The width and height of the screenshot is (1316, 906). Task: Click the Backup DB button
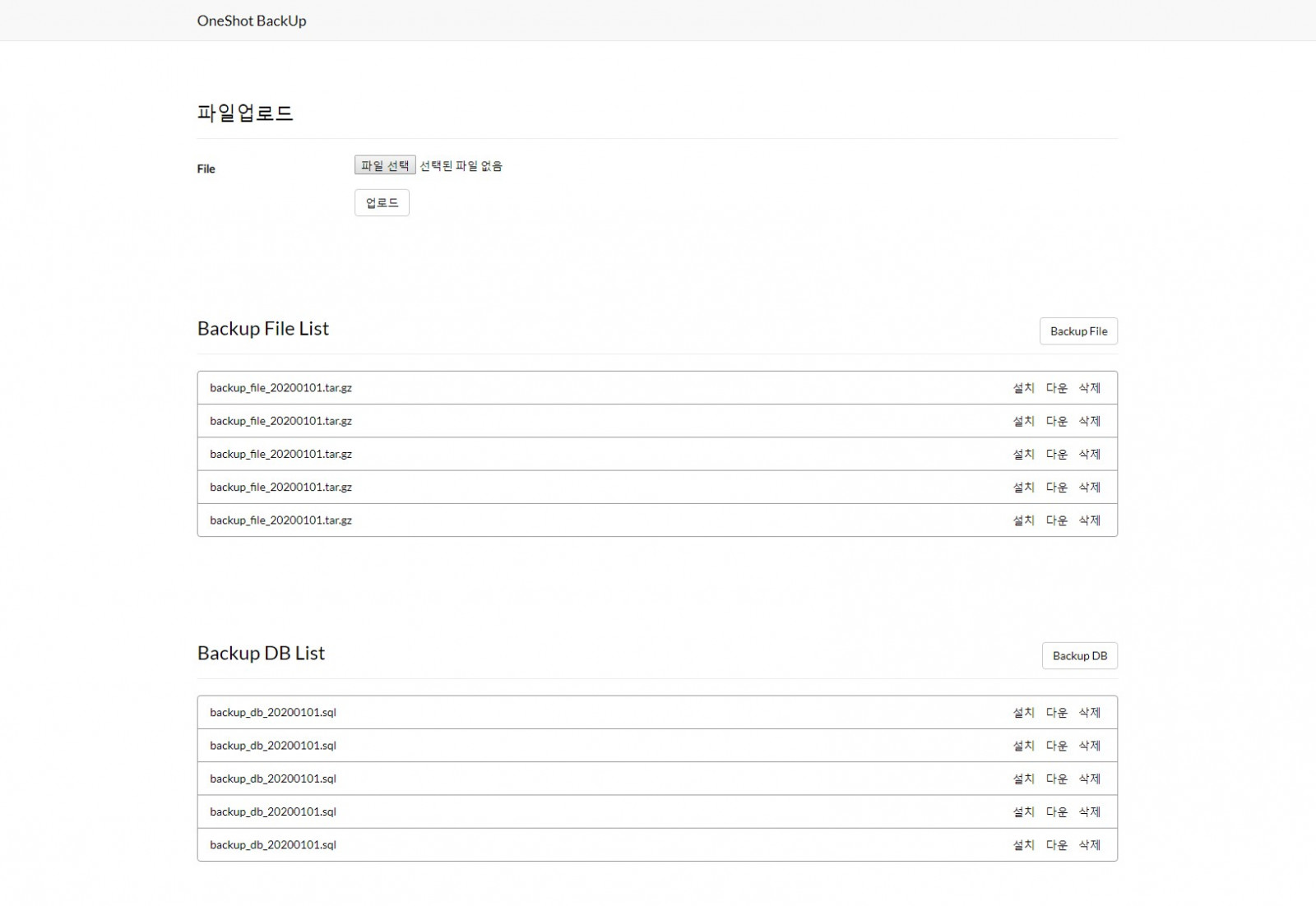pyautogui.click(x=1079, y=656)
